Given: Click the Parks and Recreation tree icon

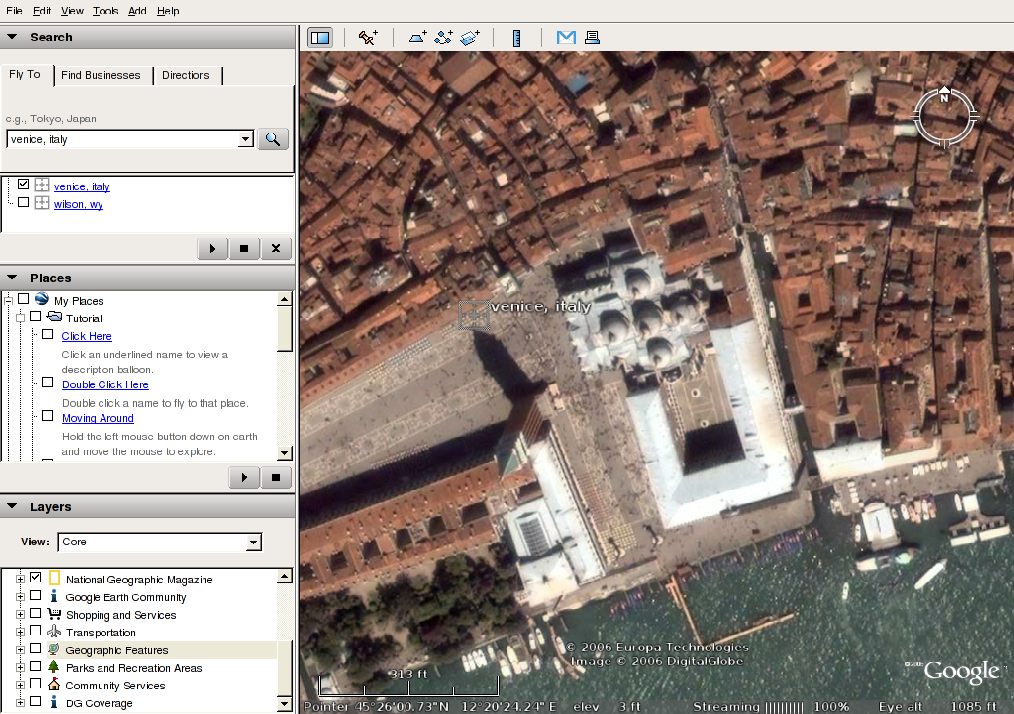Looking at the screenshot, I should point(54,667).
